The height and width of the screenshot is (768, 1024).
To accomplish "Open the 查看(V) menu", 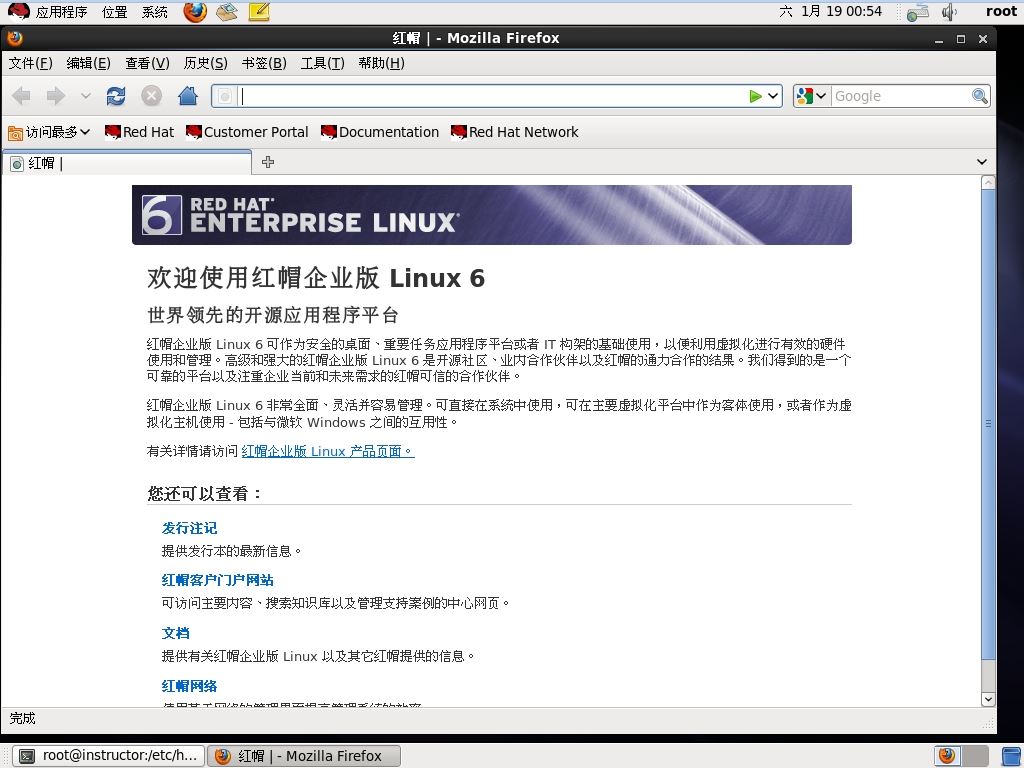I will 148,63.
